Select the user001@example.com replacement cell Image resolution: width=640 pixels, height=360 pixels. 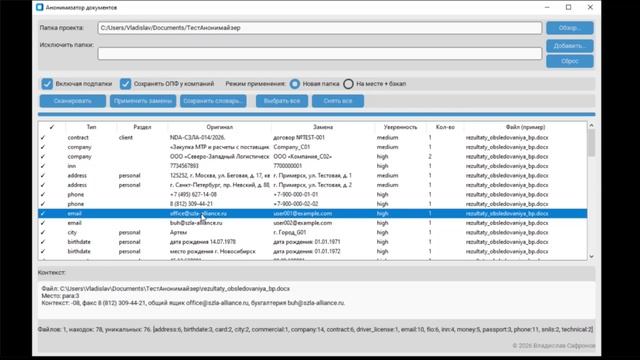coord(302,213)
